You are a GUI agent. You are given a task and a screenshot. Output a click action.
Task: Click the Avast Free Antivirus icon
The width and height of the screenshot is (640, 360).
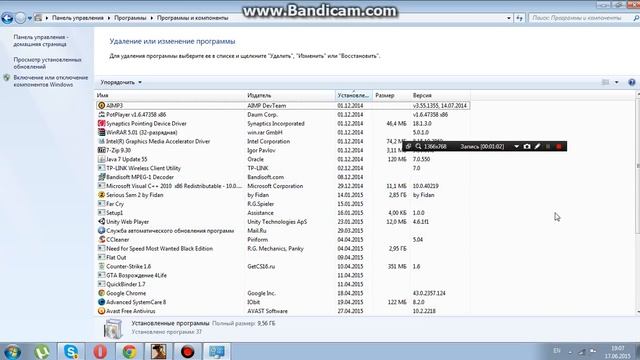101,311
